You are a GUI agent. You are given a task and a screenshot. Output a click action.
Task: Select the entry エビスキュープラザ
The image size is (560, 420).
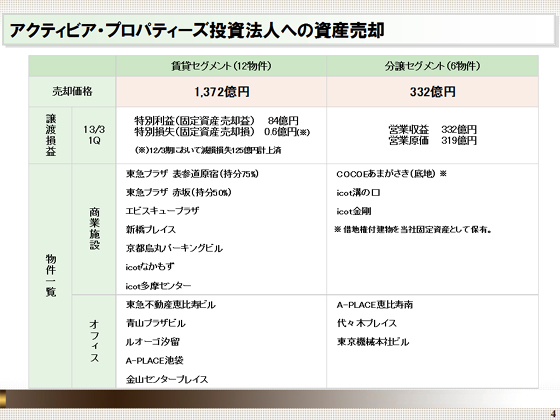click(x=162, y=211)
